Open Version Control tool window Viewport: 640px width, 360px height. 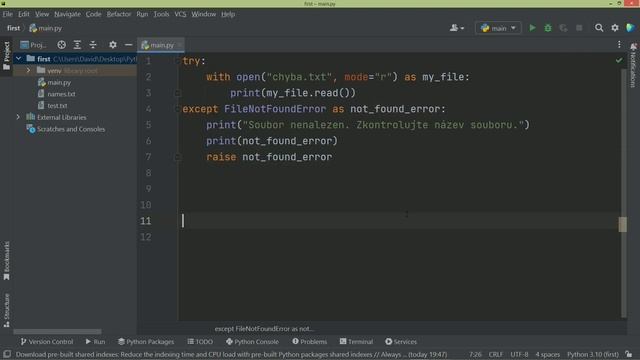[x=47, y=342]
